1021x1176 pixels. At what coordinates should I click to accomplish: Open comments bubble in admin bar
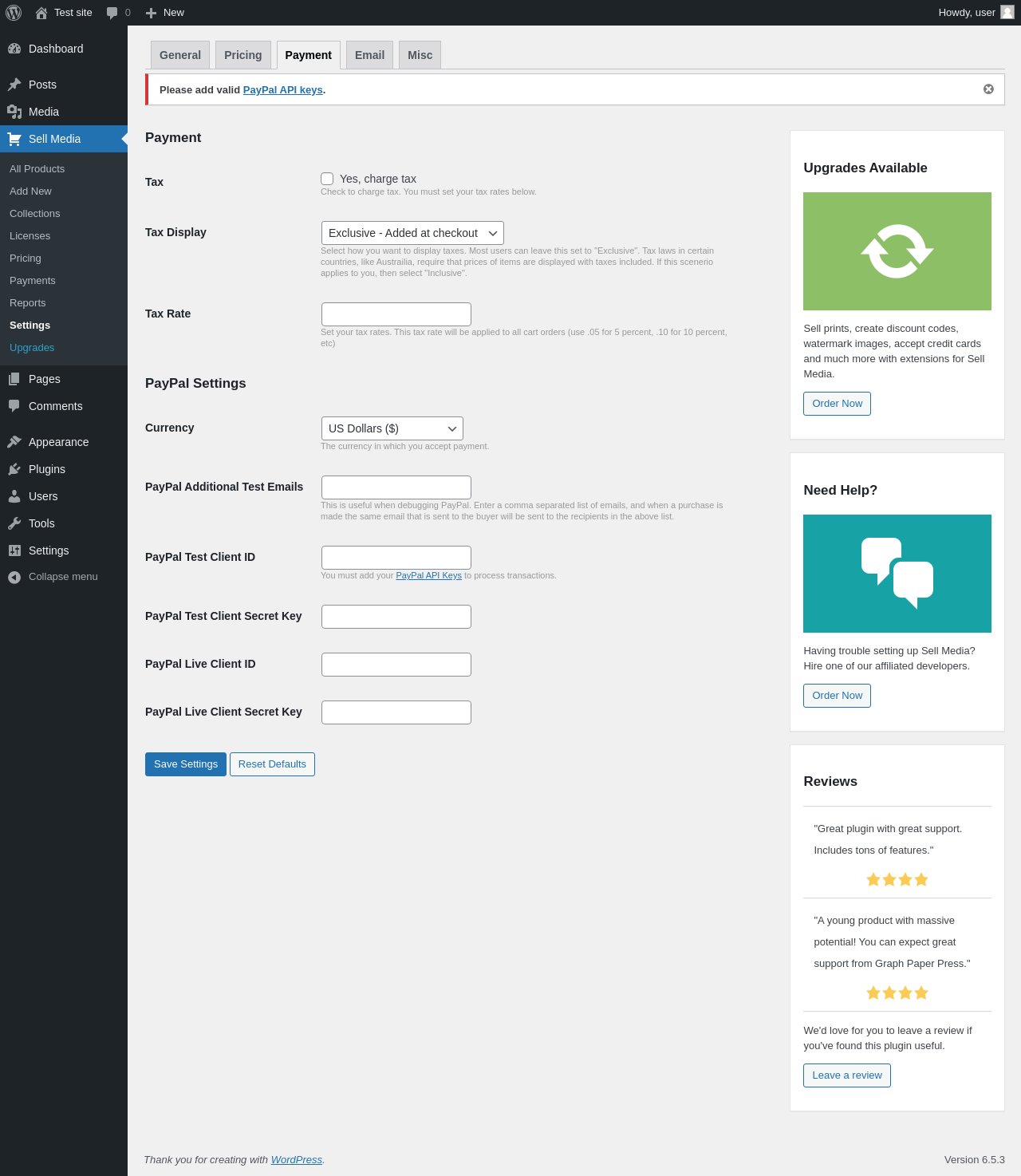pos(112,13)
